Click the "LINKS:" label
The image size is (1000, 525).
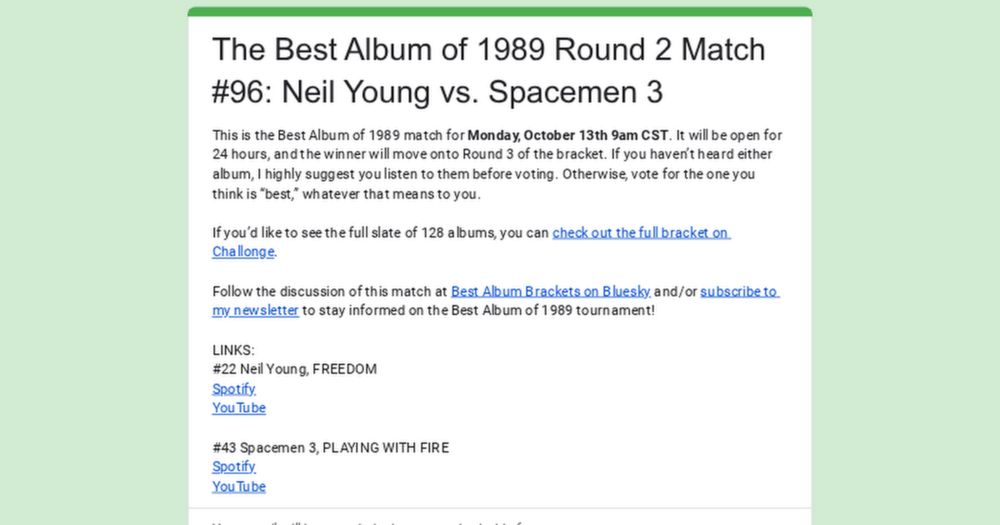(233, 350)
